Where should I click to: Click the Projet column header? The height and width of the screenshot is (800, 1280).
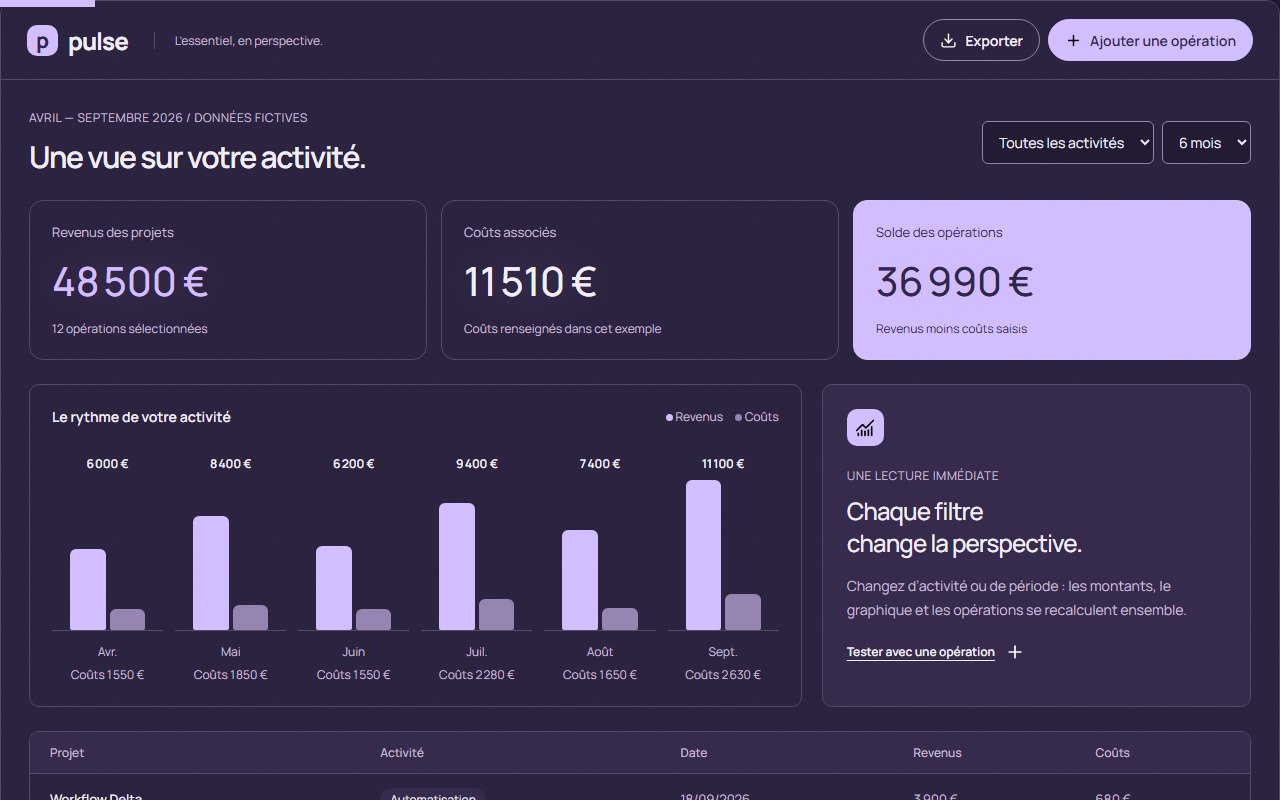point(67,753)
